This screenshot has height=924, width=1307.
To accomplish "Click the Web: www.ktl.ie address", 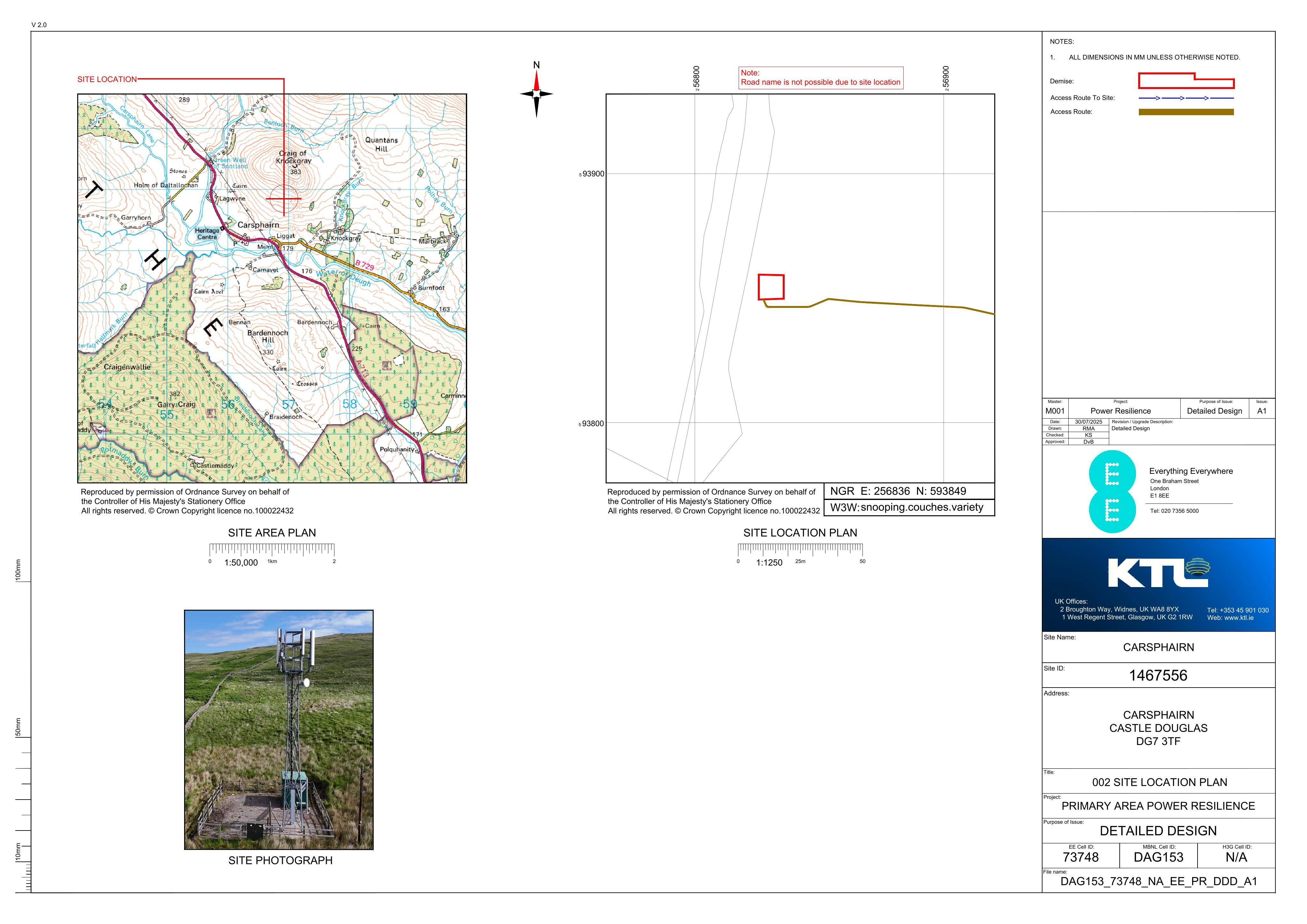I will click(1230, 618).
